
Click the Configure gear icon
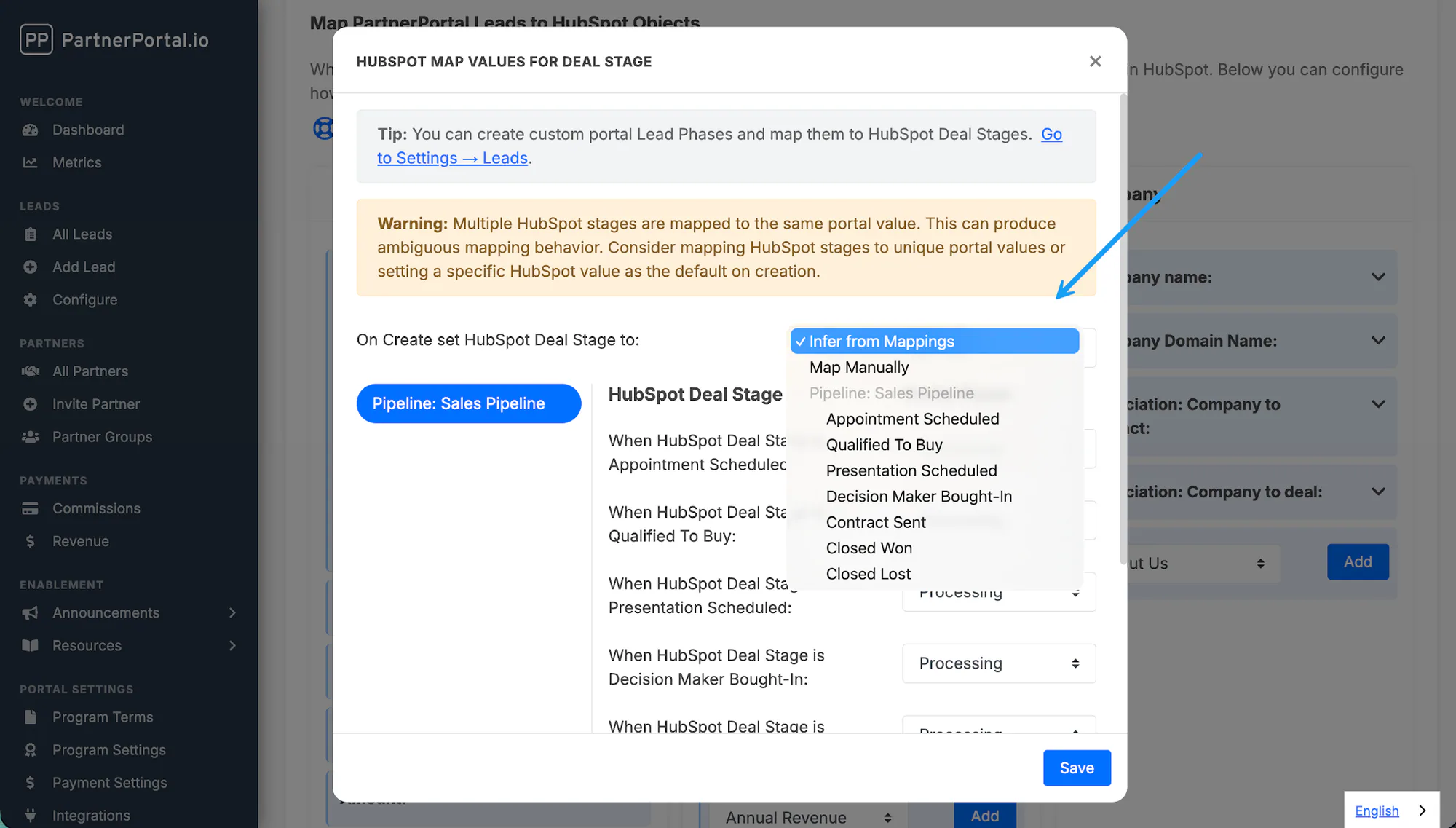click(30, 299)
